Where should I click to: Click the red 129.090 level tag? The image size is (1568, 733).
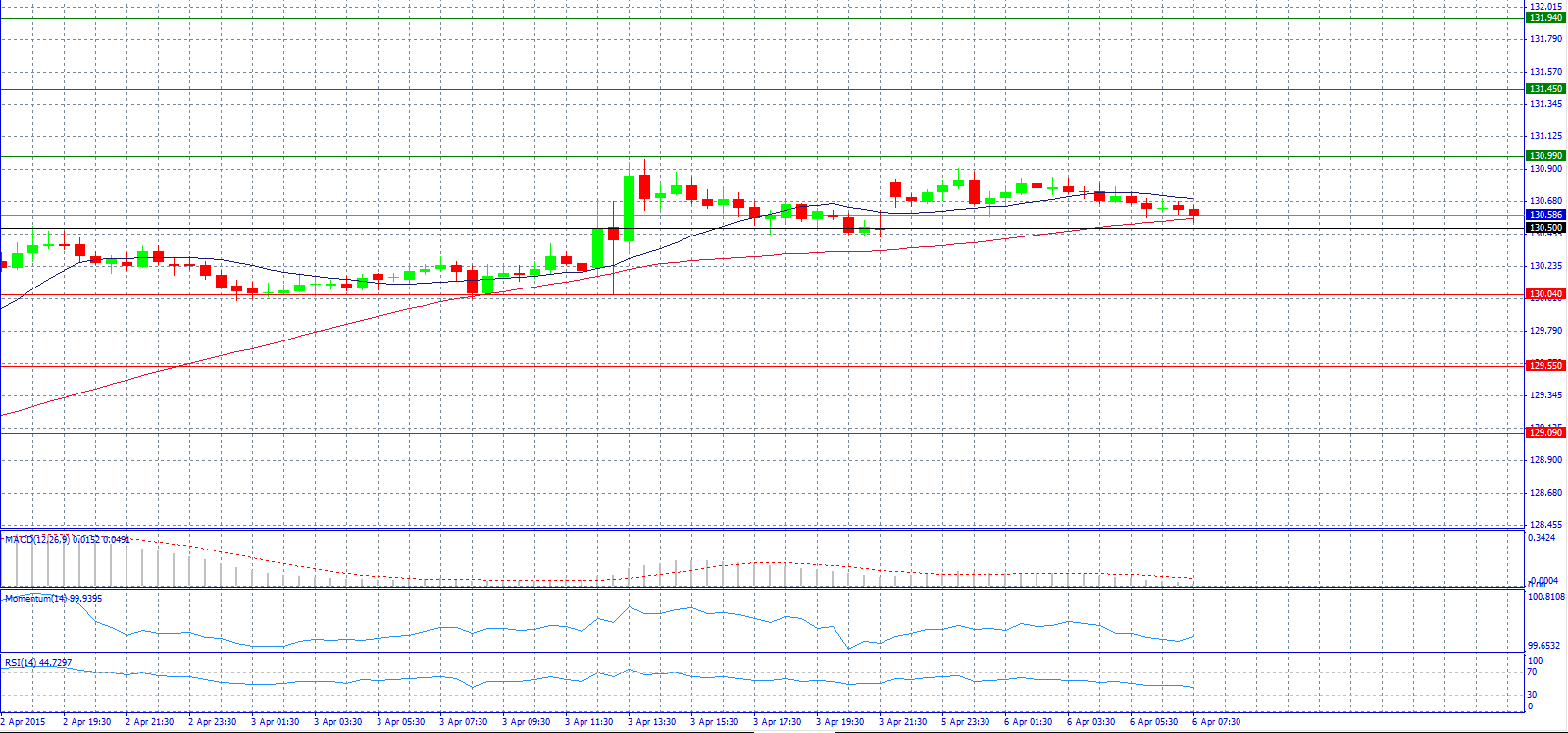1546,433
